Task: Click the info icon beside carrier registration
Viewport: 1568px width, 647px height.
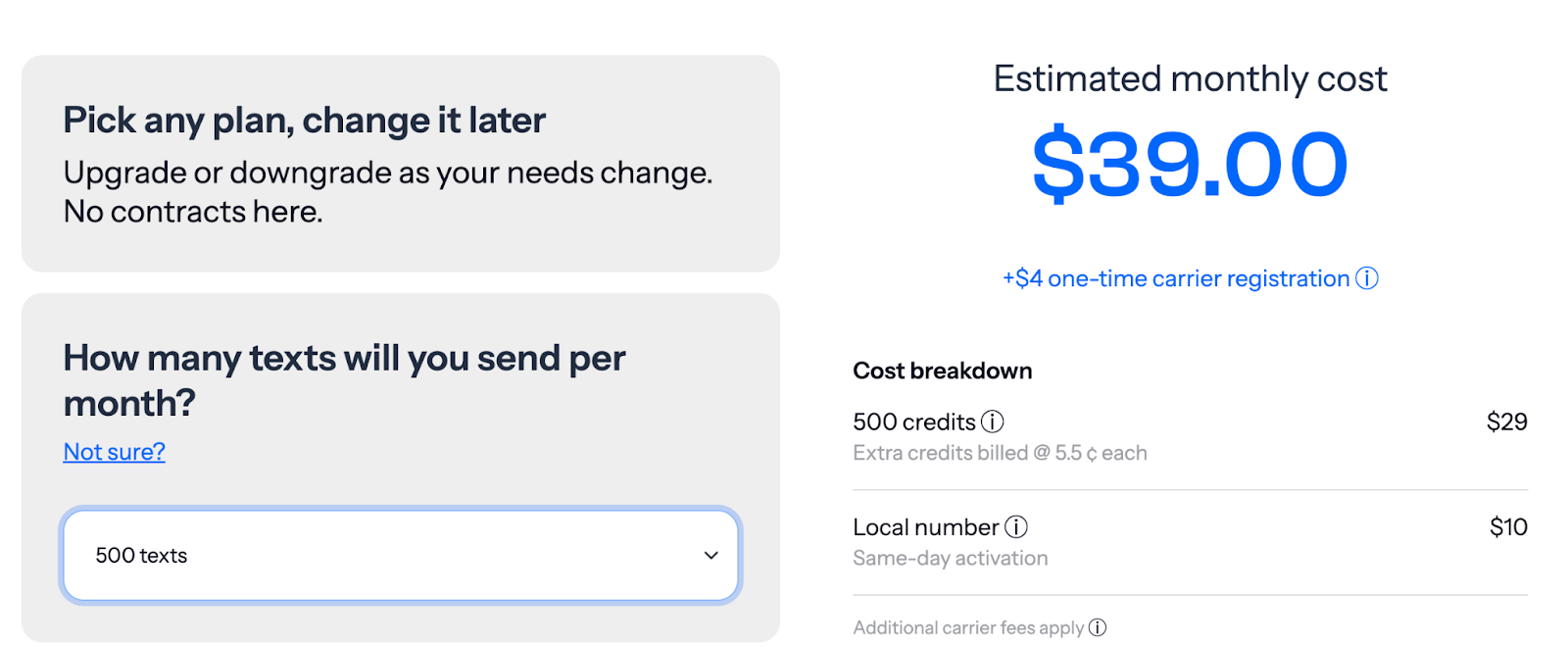Action: coord(1366,278)
